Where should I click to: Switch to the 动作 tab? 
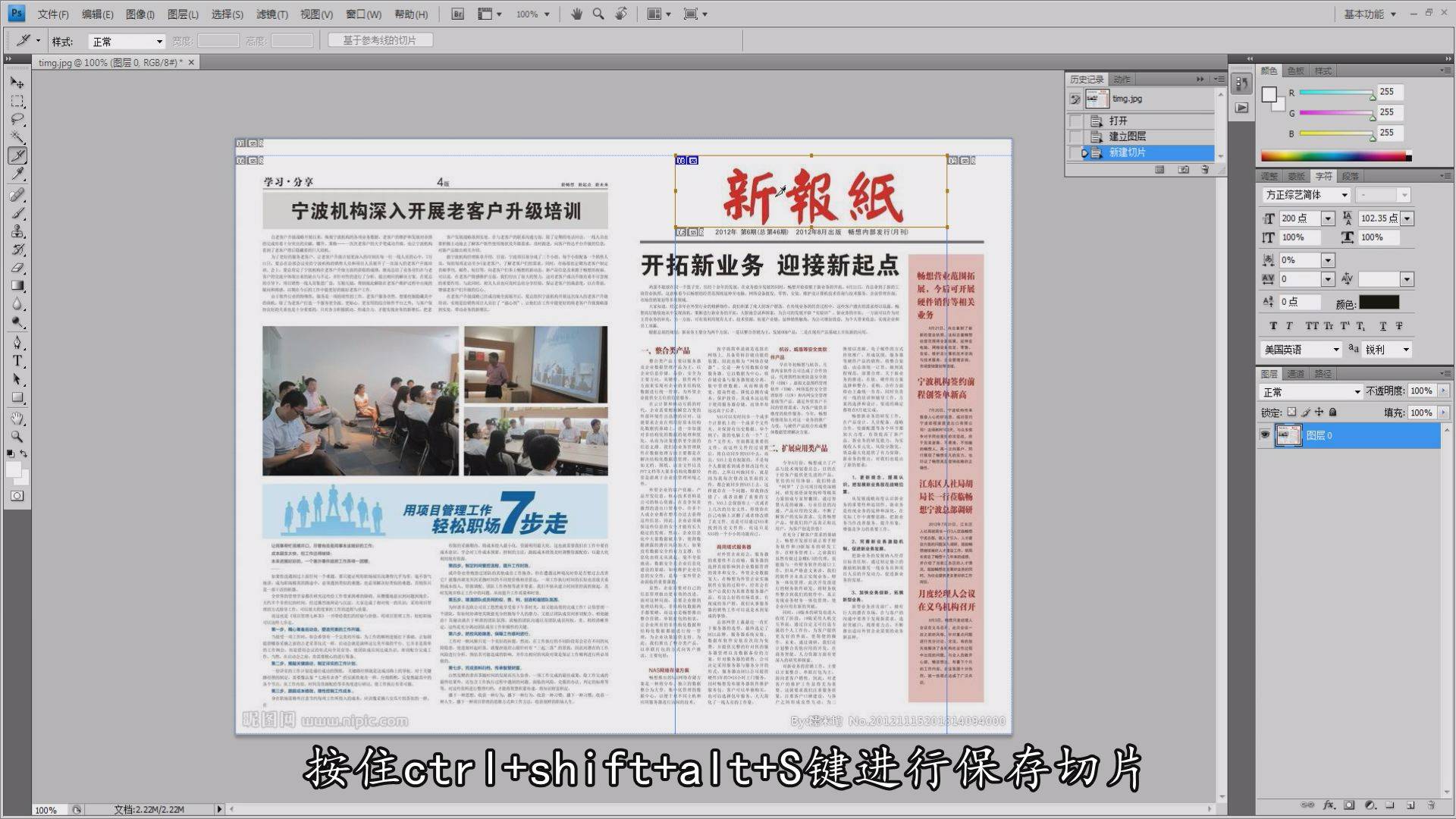(x=1122, y=79)
